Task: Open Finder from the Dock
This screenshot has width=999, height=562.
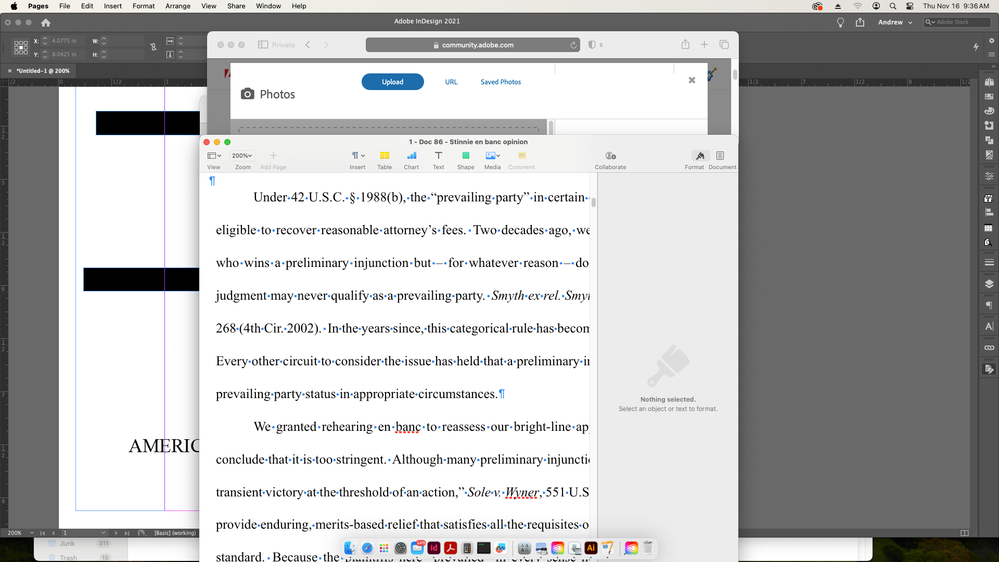Action: (x=349, y=548)
